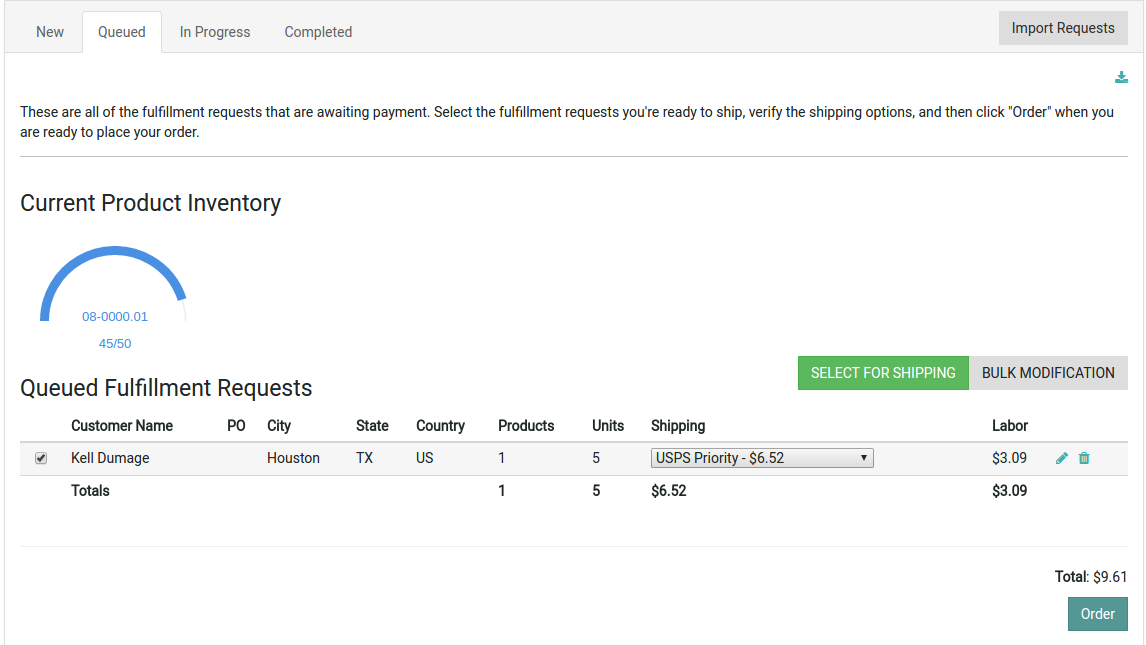Click the Import Requests button
The image size is (1146, 645).
tap(1063, 27)
